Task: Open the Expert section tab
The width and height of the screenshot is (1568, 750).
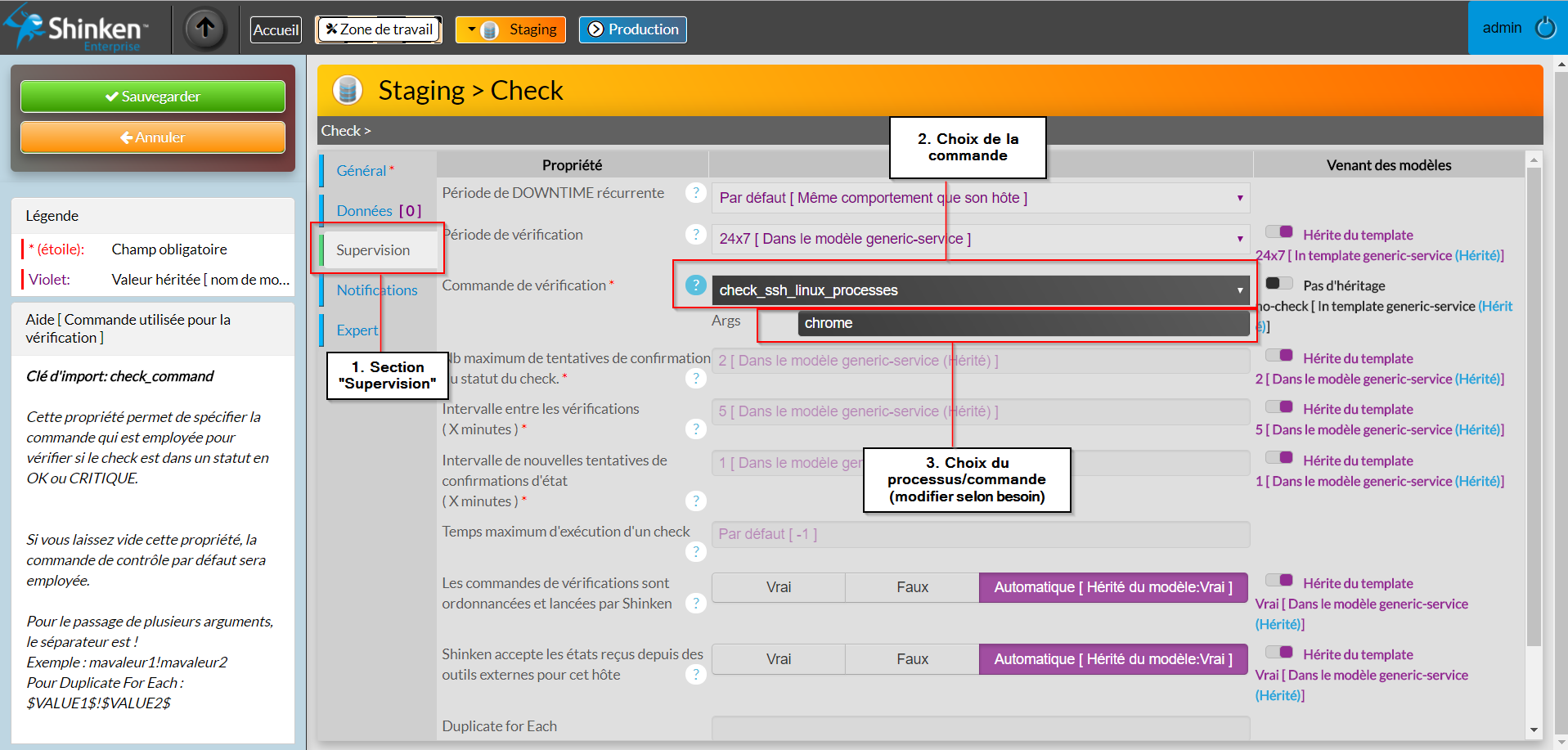Action: point(357,330)
